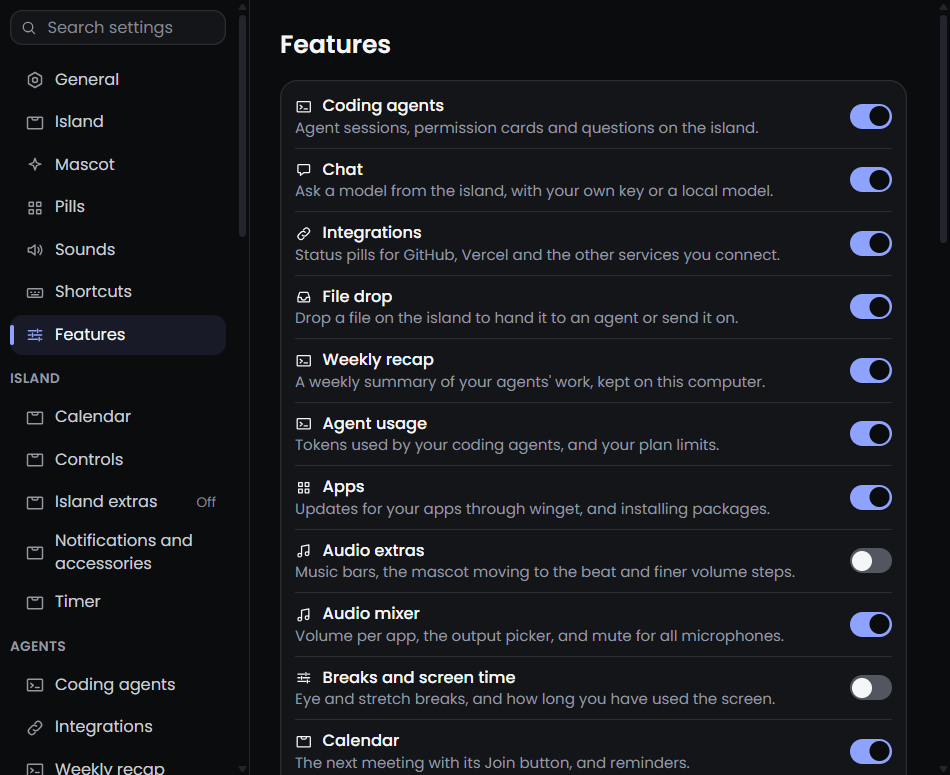Click the Pills grid icon in sidebar
This screenshot has width=950, height=775.
click(x=35, y=208)
